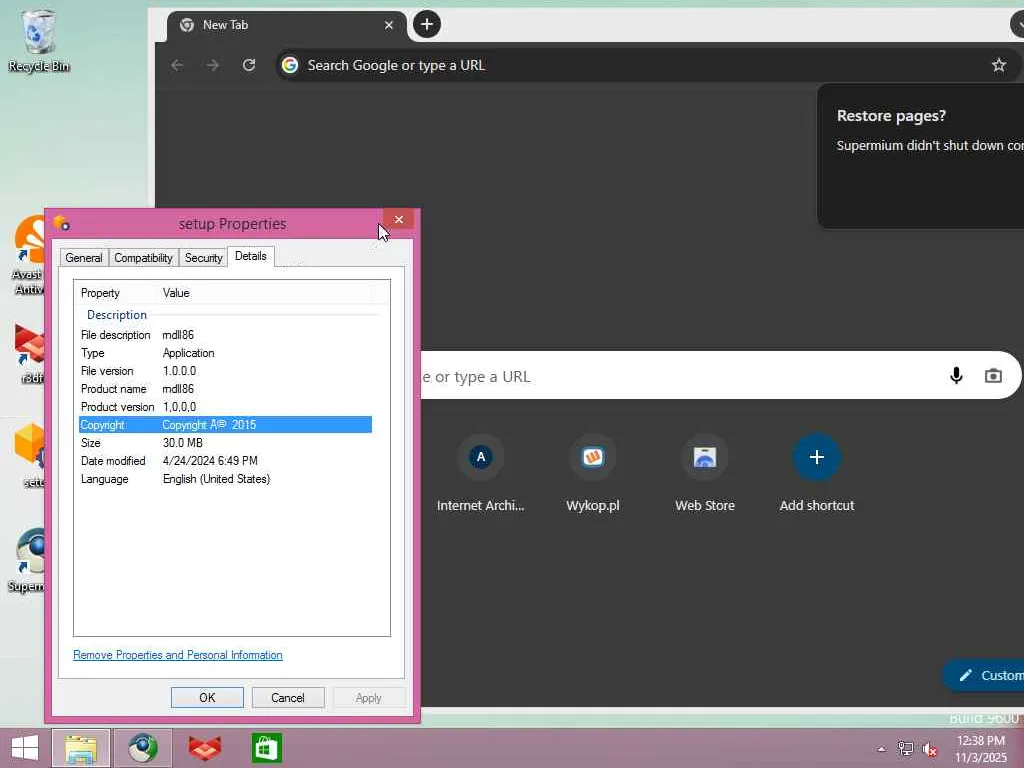Switch to the General tab

(84, 258)
